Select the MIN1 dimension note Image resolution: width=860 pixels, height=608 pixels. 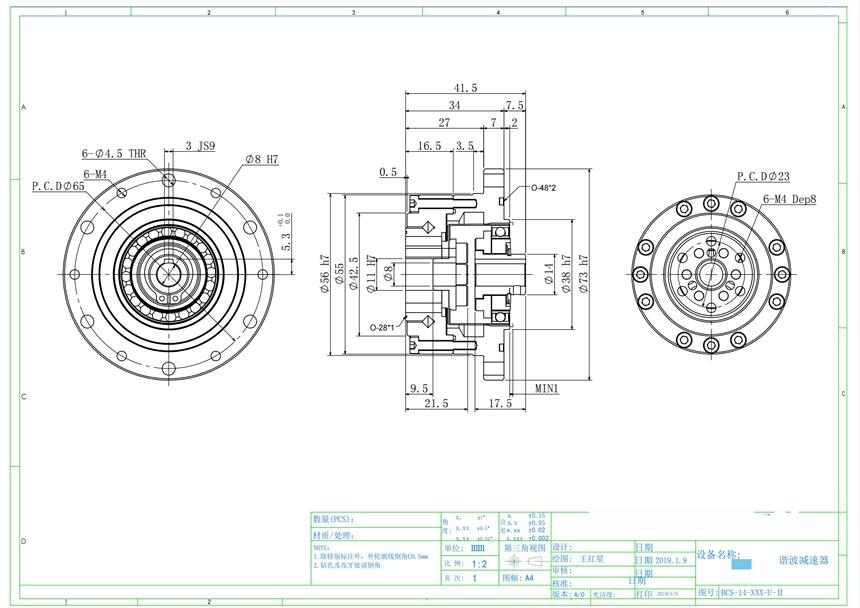click(546, 387)
